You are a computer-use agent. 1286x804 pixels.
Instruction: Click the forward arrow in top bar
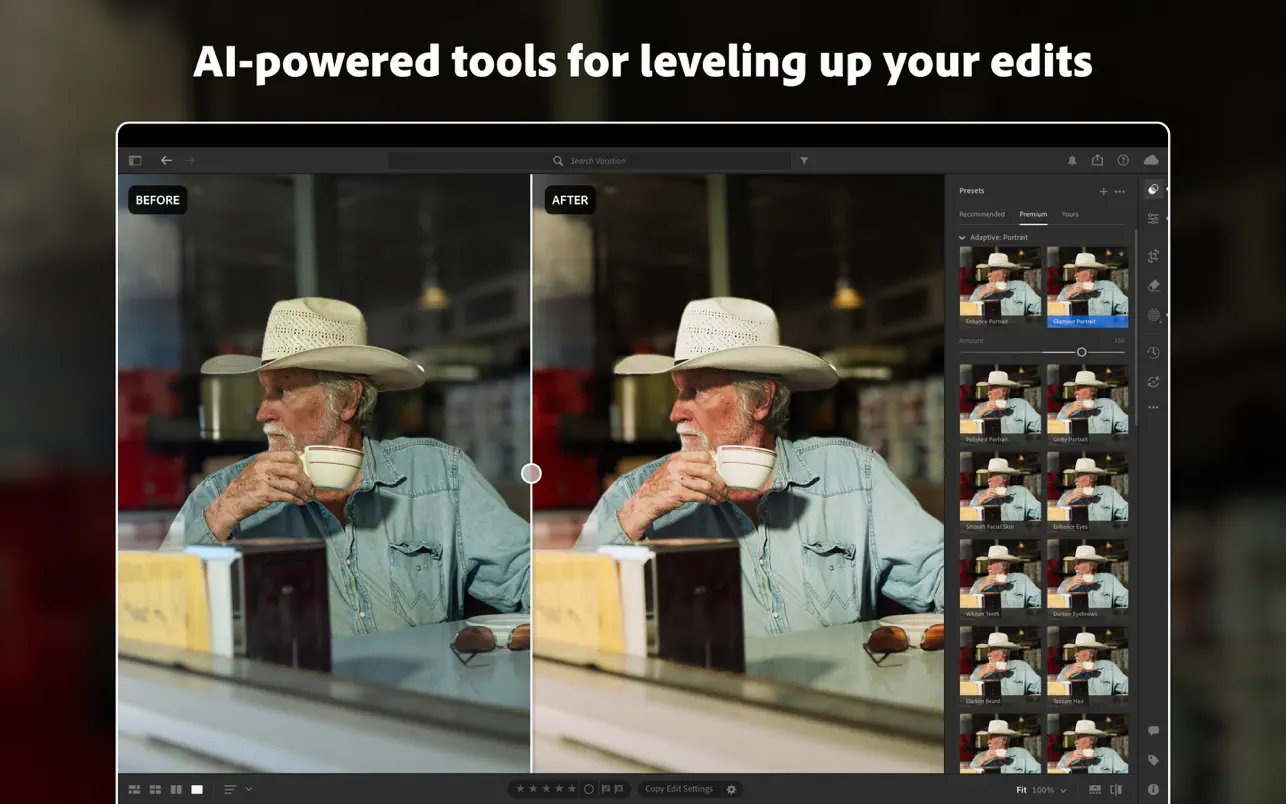tap(190, 160)
